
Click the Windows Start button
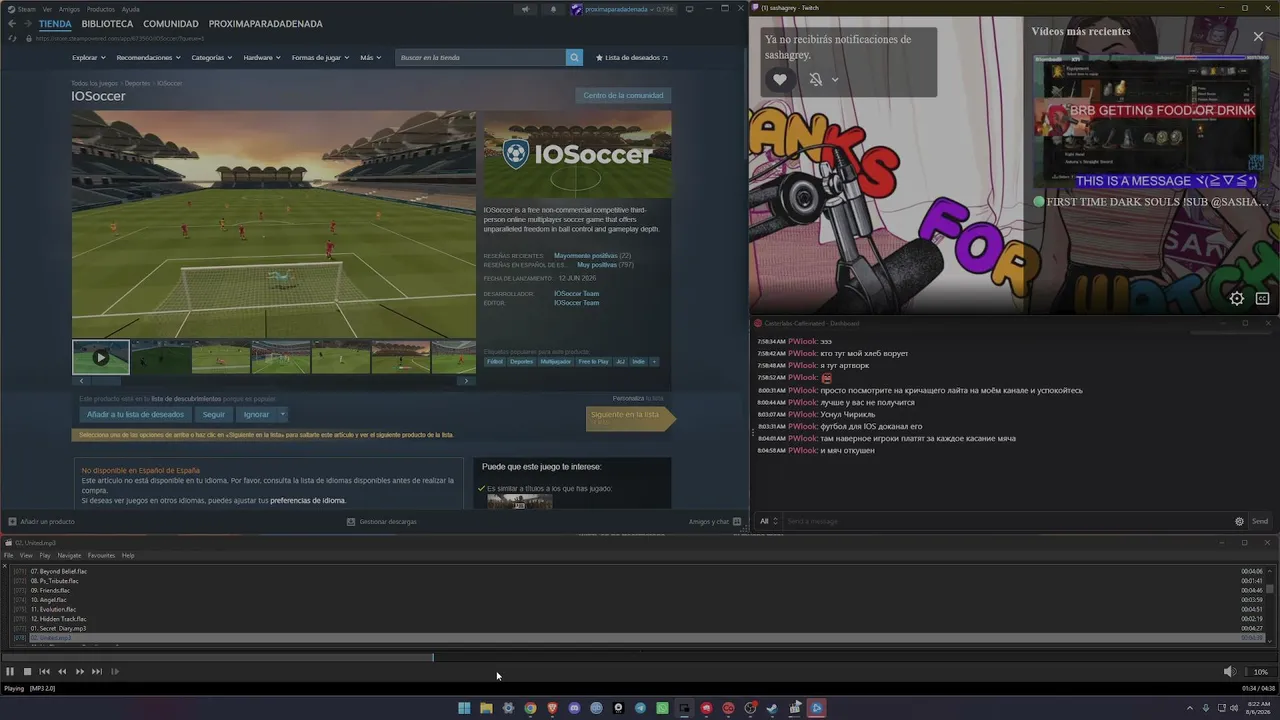[464, 708]
